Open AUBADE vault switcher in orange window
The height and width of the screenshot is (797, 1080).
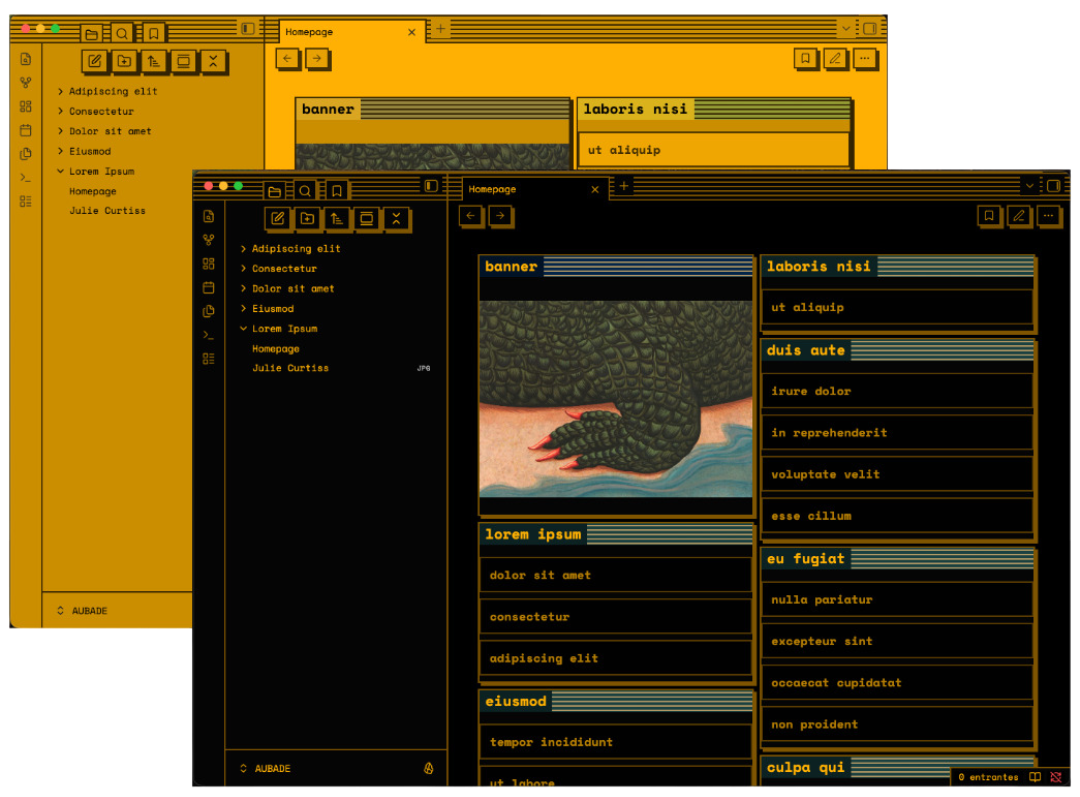click(x=83, y=611)
